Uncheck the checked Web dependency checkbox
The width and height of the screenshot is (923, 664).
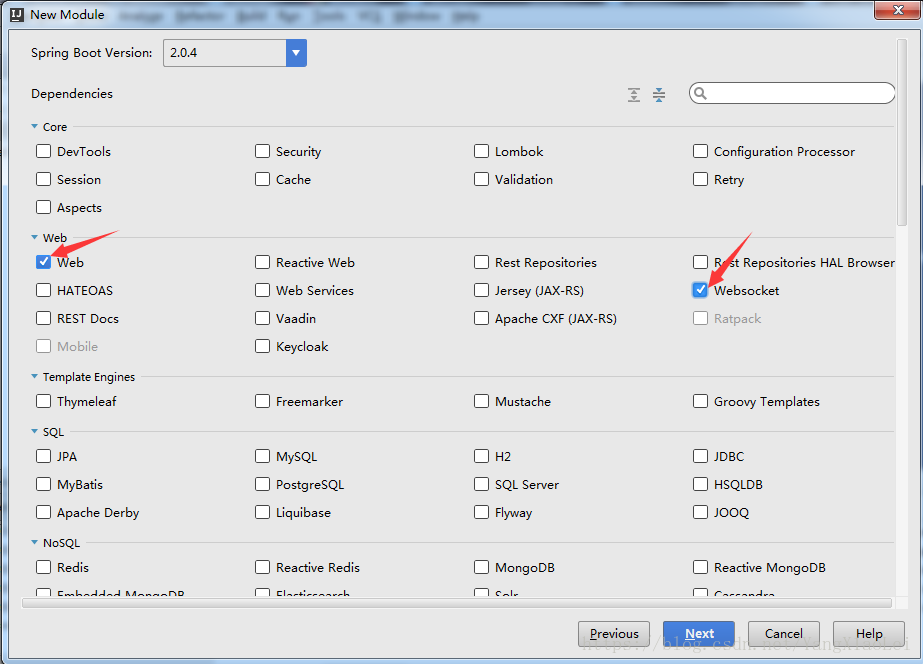coord(44,262)
